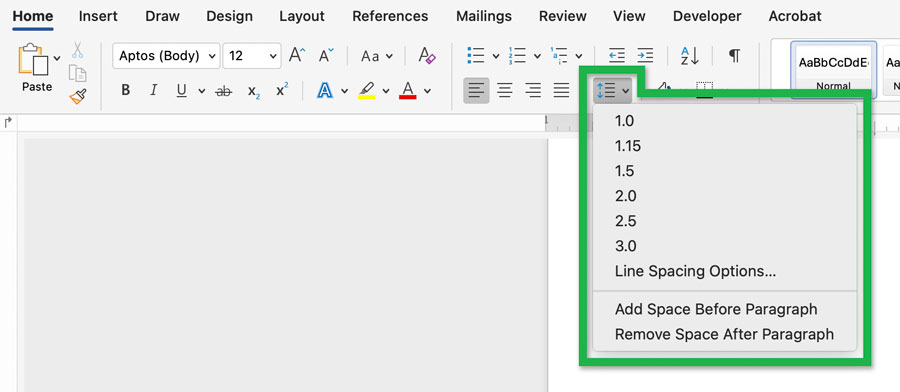900x392 pixels.
Task: Toggle Underline formatting
Action: 181,91
